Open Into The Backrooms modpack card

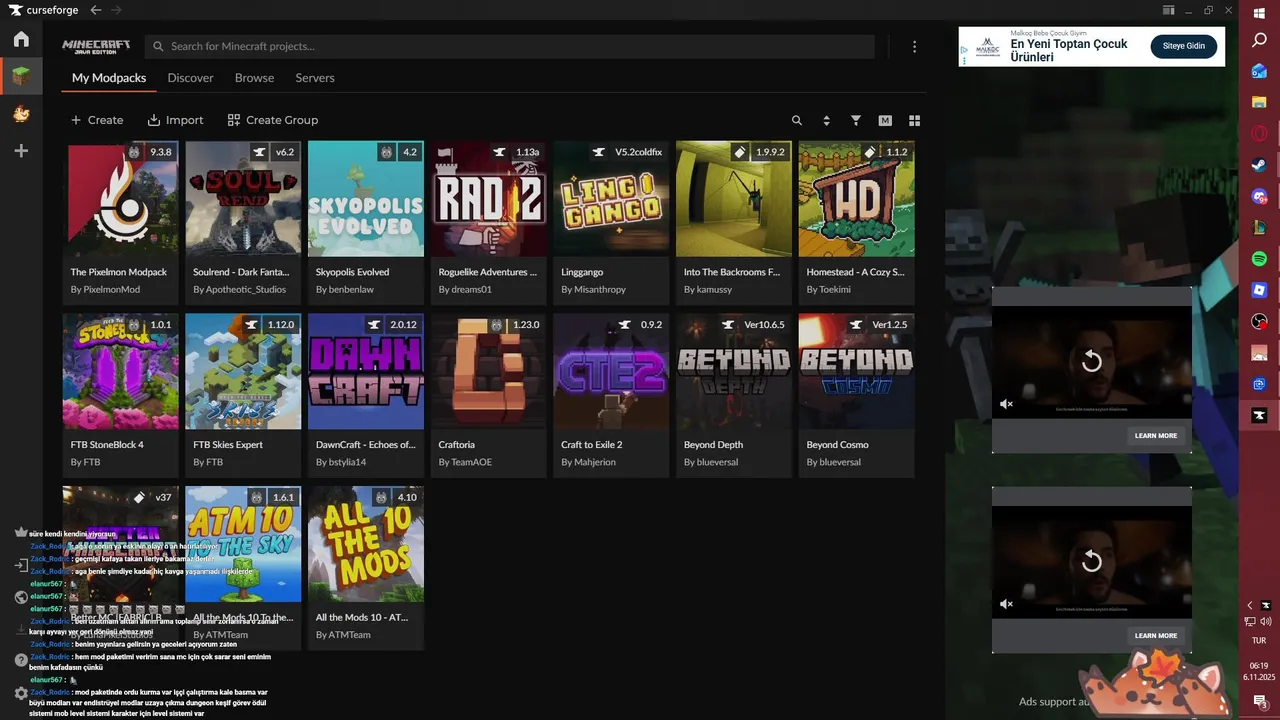734,222
